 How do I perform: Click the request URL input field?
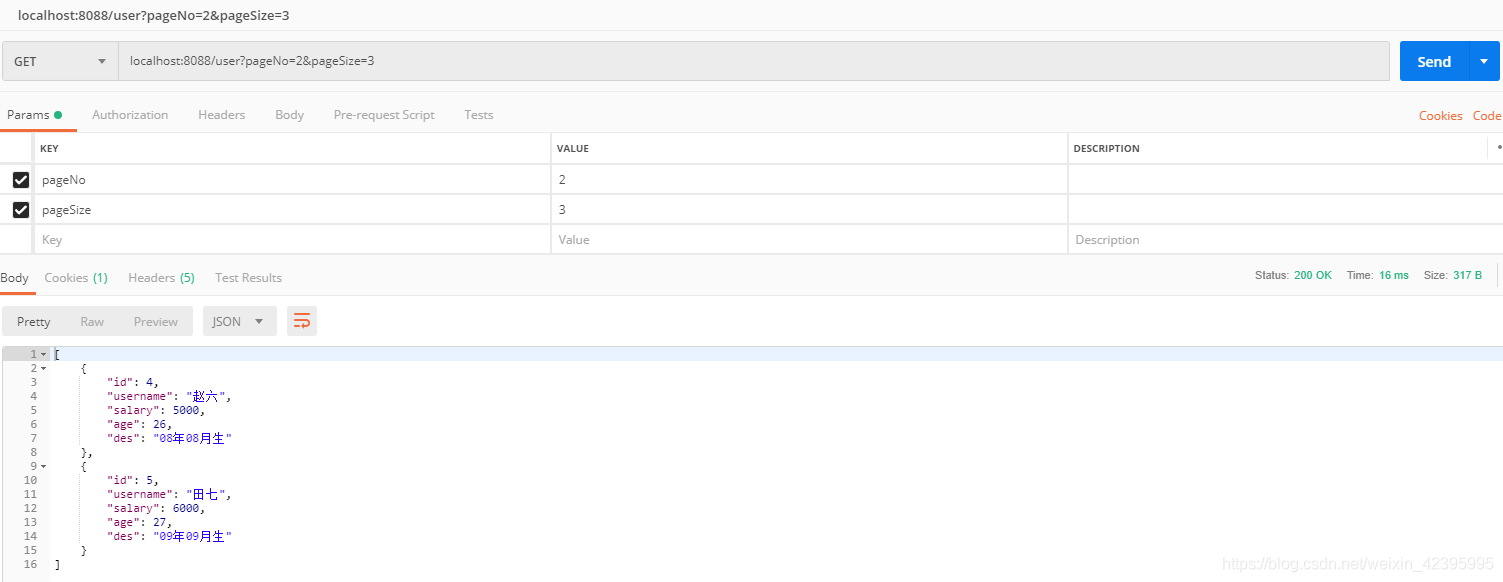750,61
